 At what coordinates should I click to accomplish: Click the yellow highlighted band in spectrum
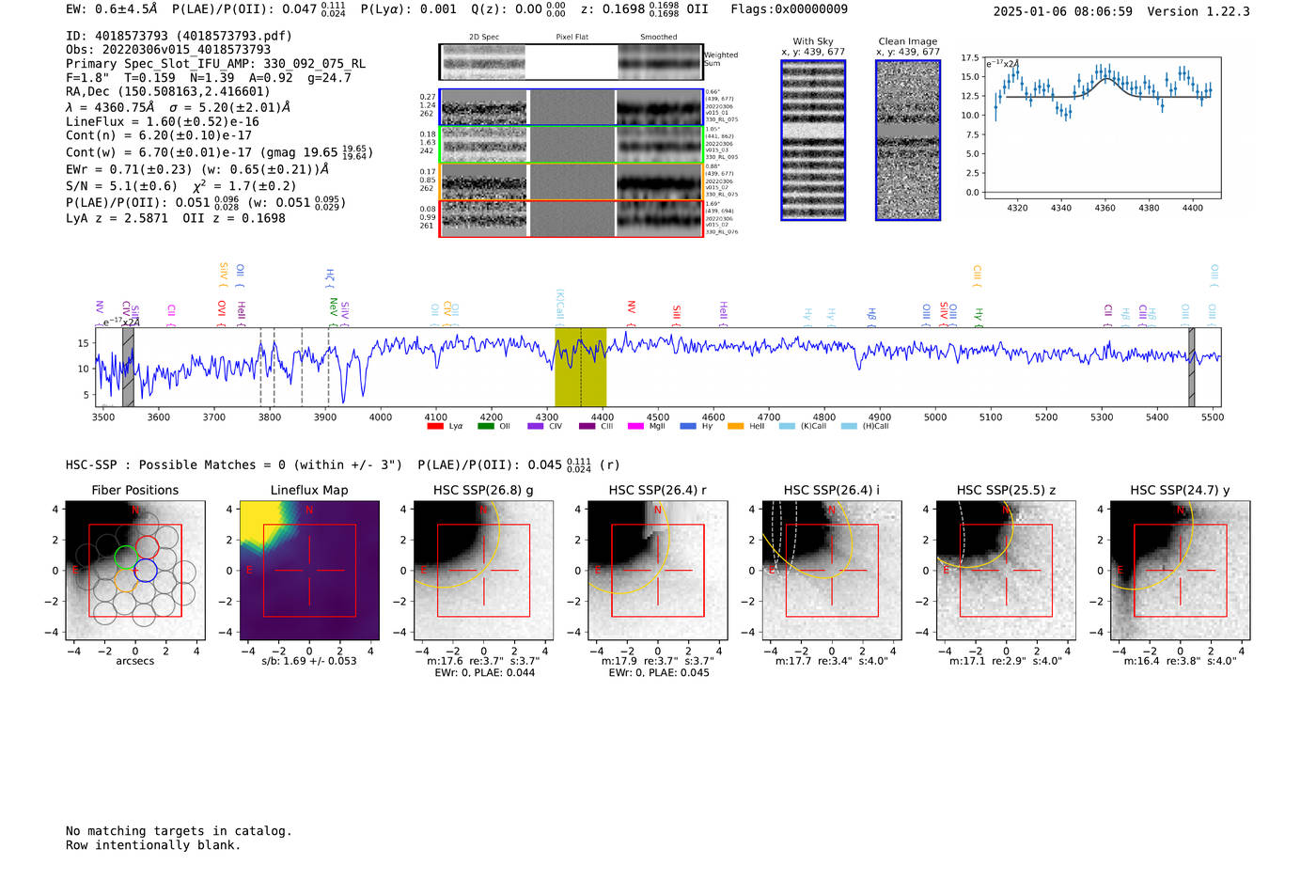580,367
